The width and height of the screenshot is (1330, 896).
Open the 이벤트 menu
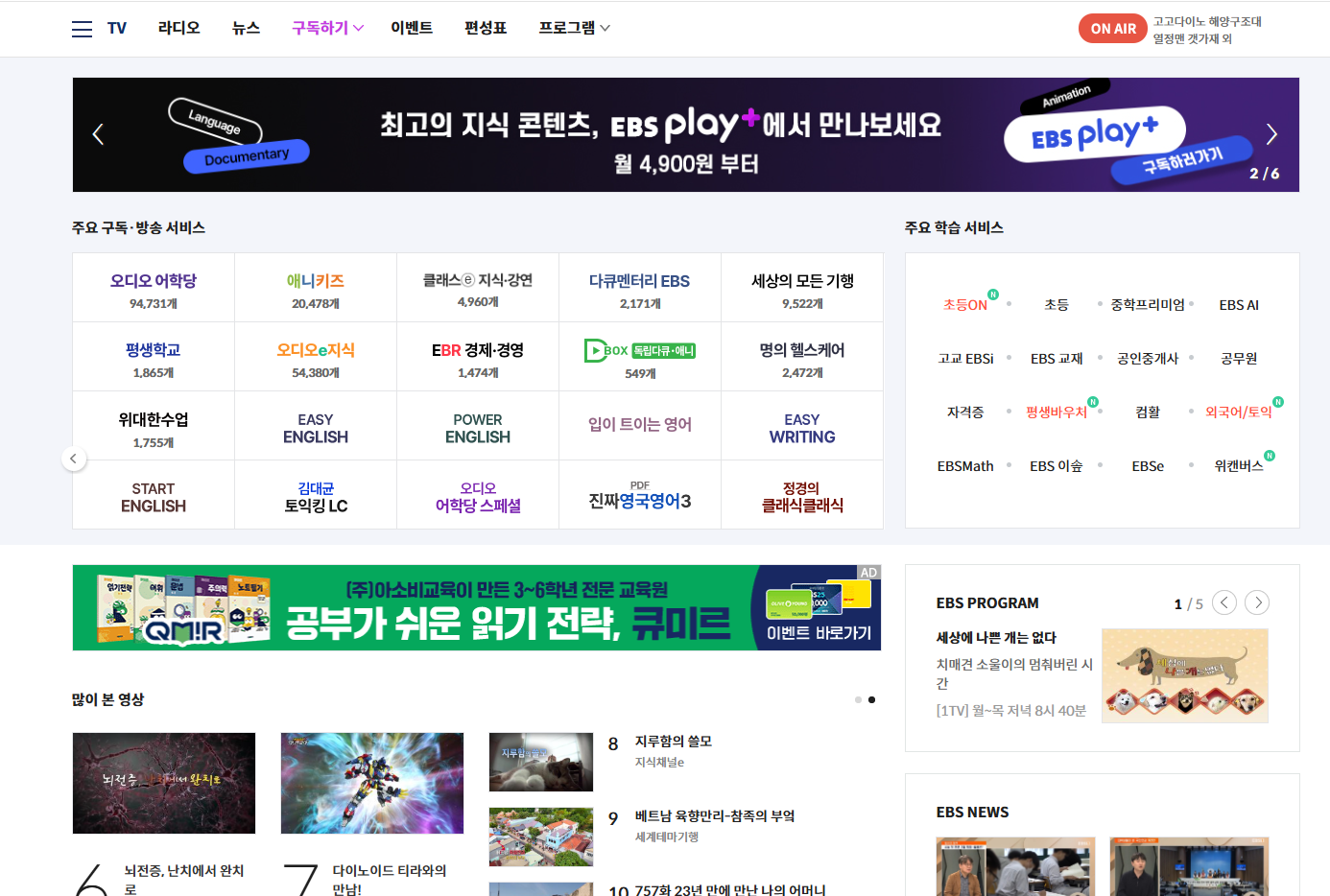pyautogui.click(x=412, y=28)
